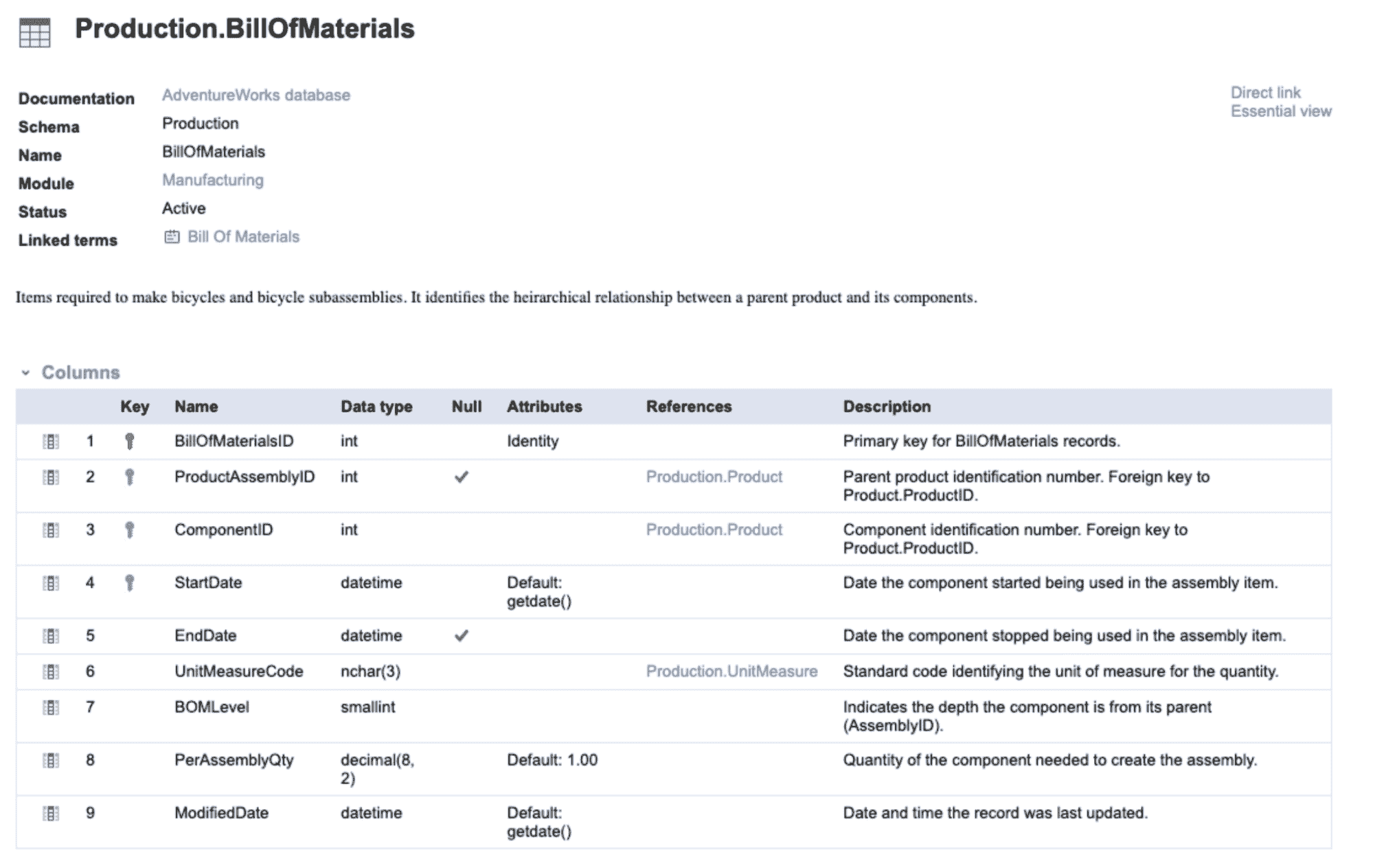The width and height of the screenshot is (1373, 868).
Task: Click the key icon for ComponentID
Action: pos(129,530)
